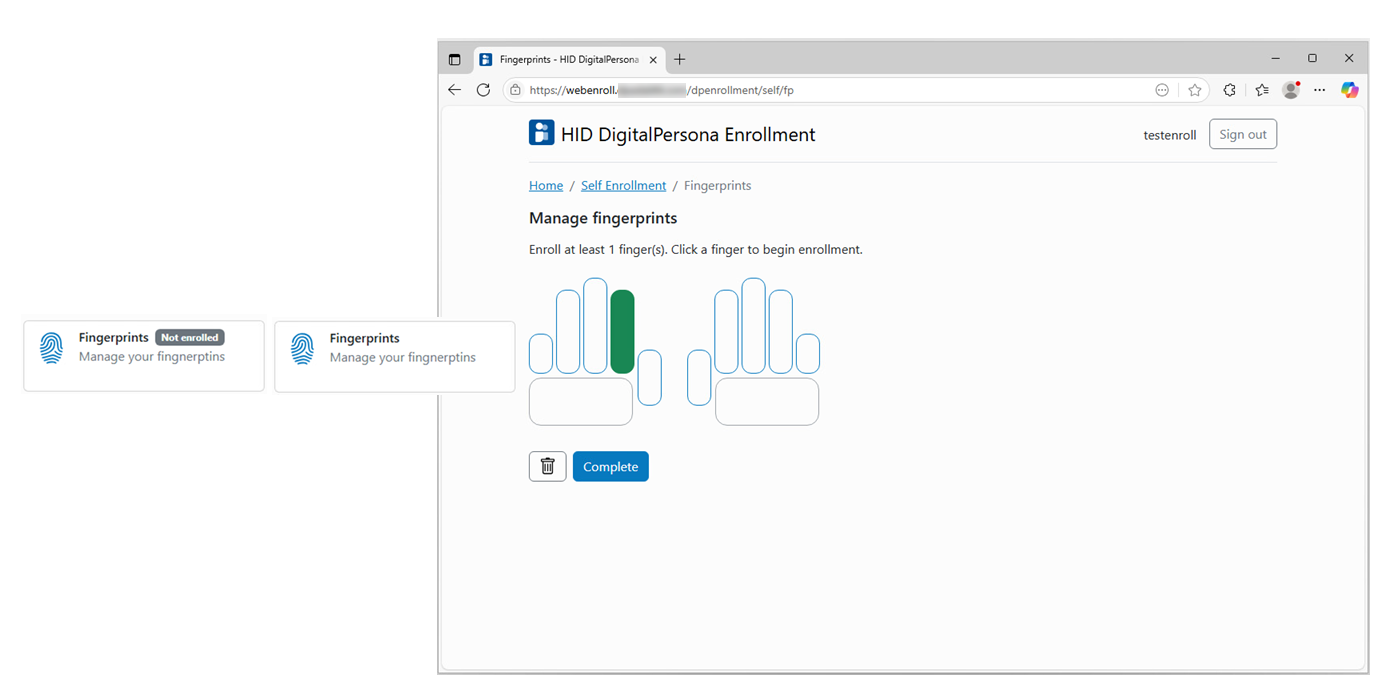Click the Fingerprints Not enrolled card
This screenshot has width=1377, height=686.
coord(144,355)
